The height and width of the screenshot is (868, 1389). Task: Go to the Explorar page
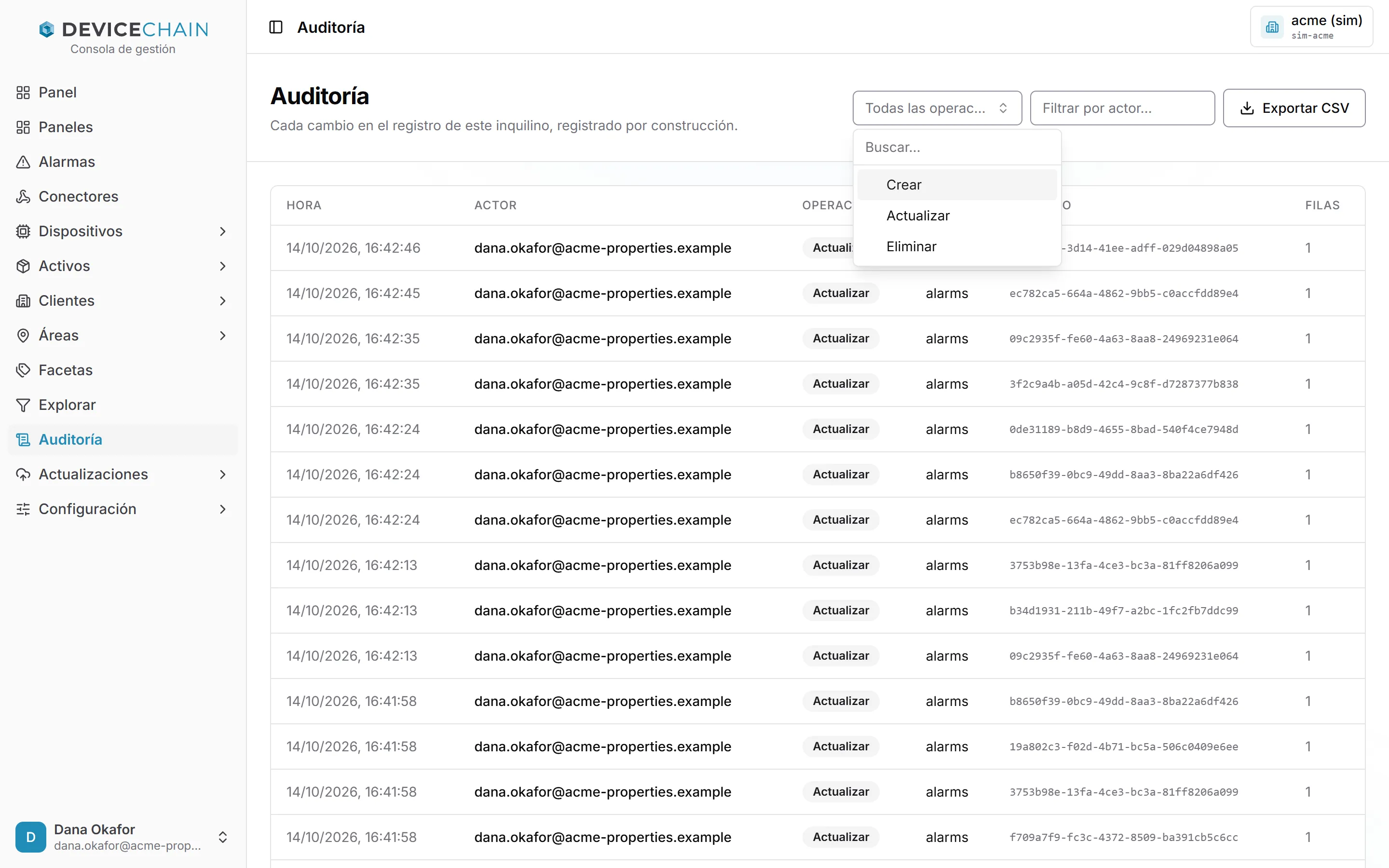point(123,405)
